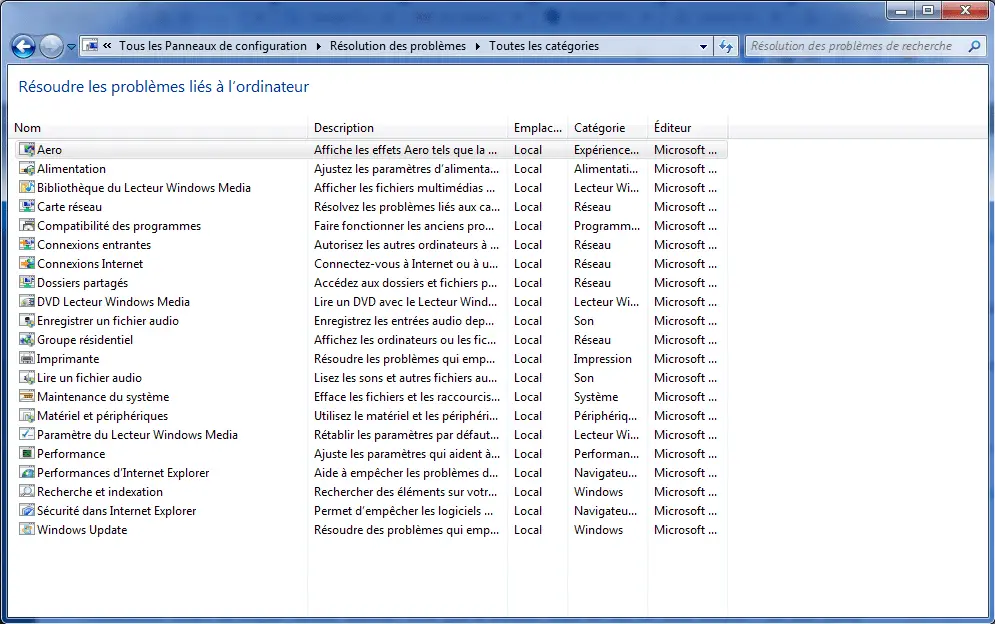The width and height of the screenshot is (995, 624).
Task: Click the Groupe résidentiel icon
Action: [27, 340]
